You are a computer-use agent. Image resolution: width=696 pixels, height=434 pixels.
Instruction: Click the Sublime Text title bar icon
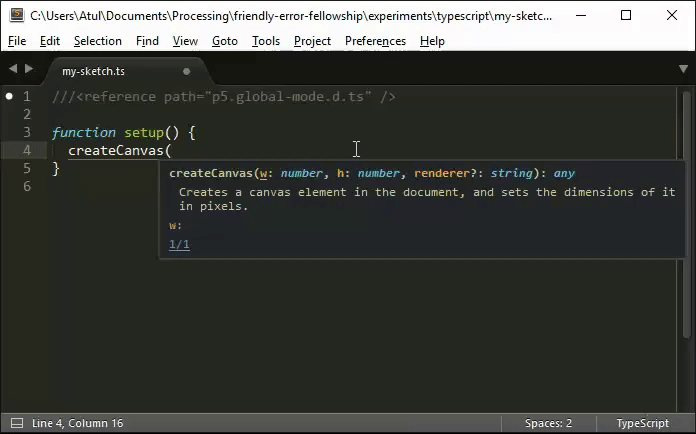[16, 16]
